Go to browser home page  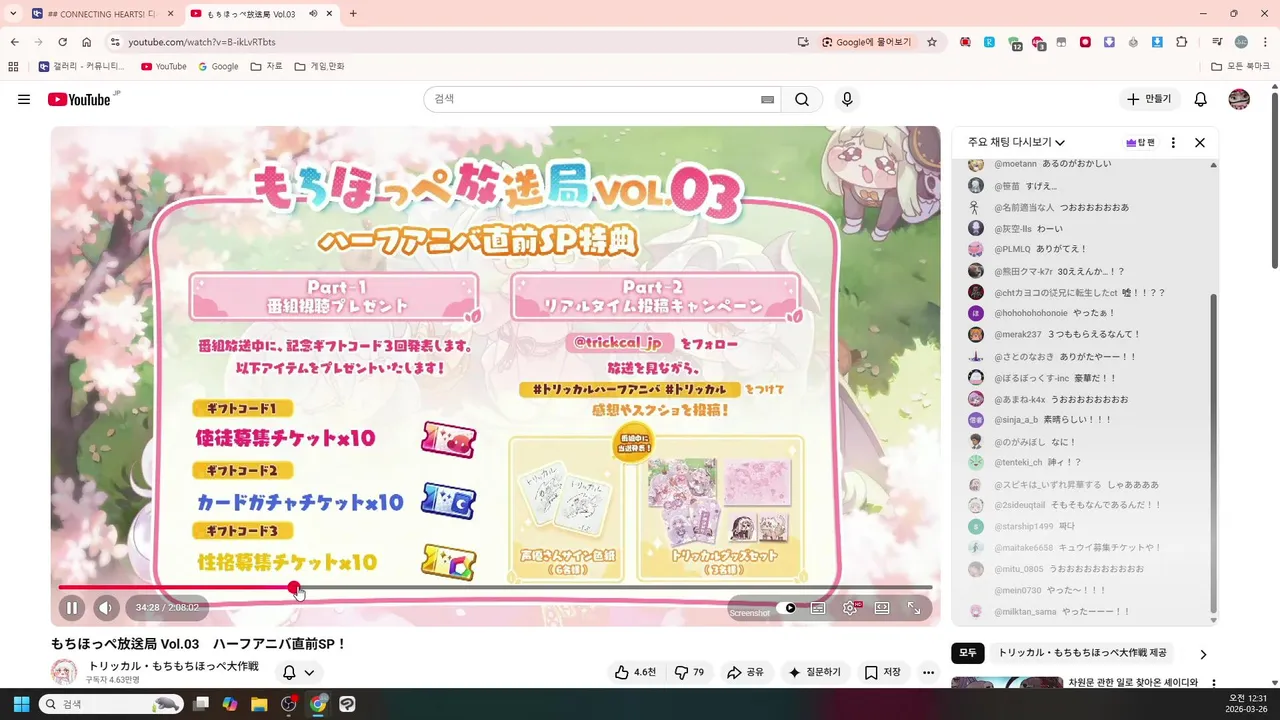point(87,42)
